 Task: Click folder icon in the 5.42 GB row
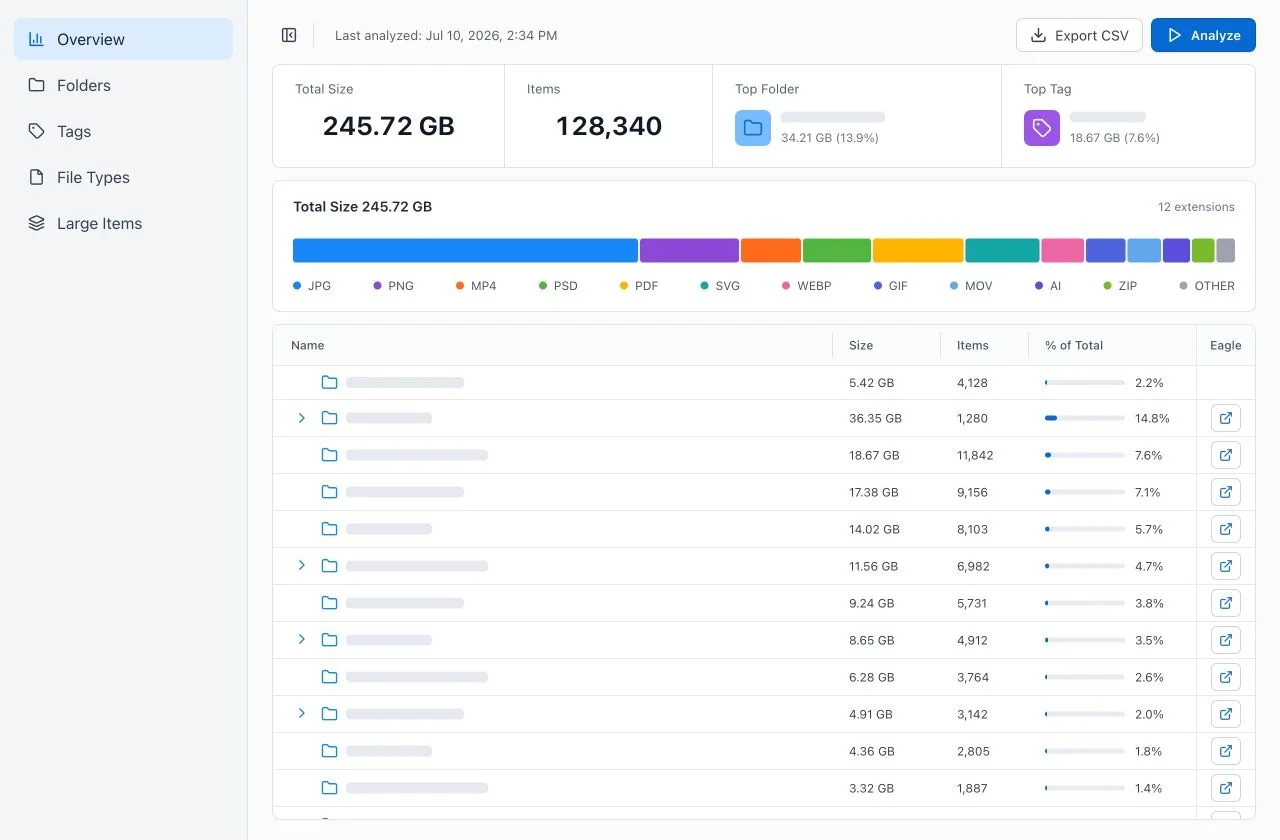[x=329, y=382]
